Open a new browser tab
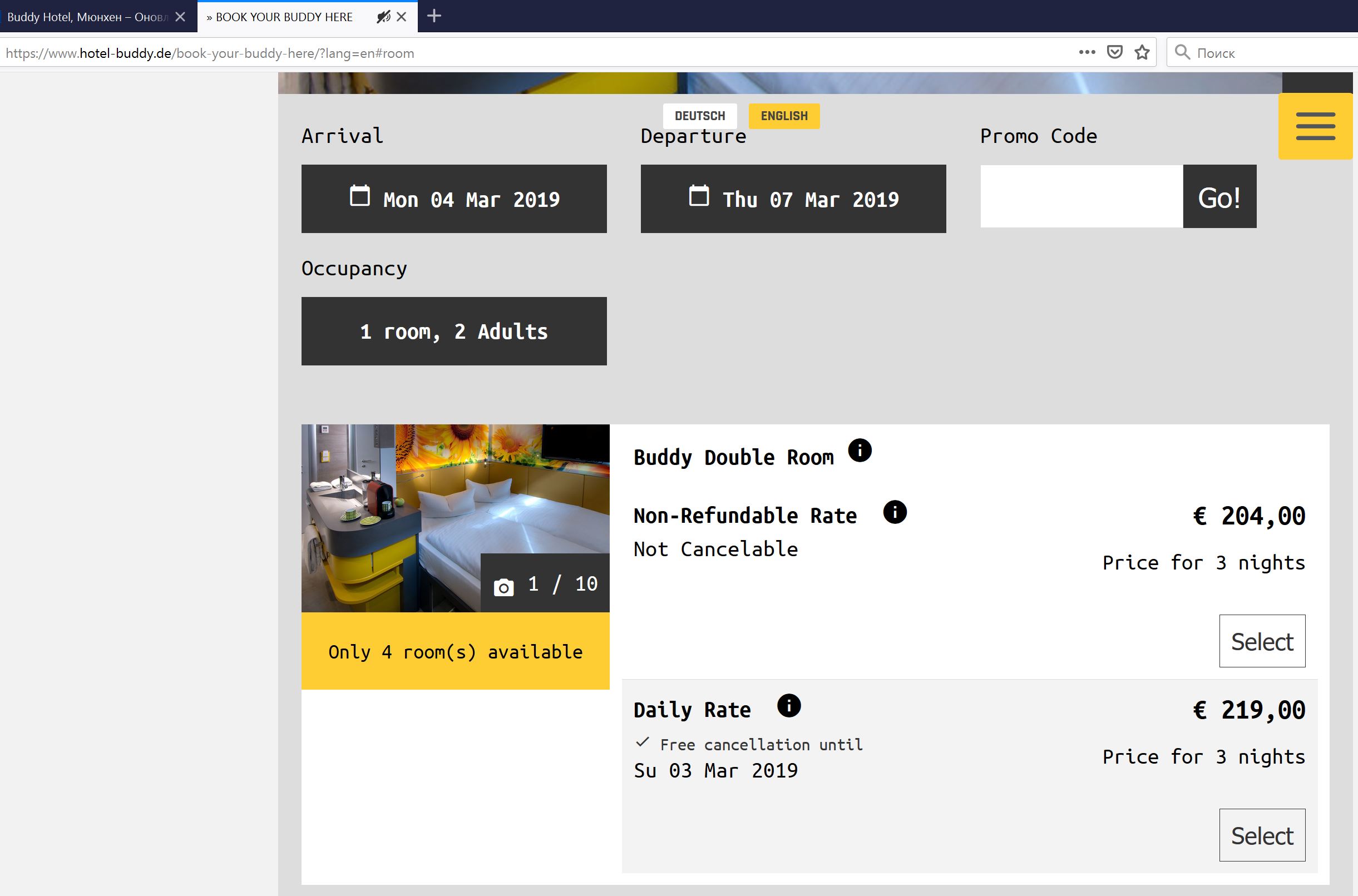Viewport: 1358px width, 896px height. (434, 16)
